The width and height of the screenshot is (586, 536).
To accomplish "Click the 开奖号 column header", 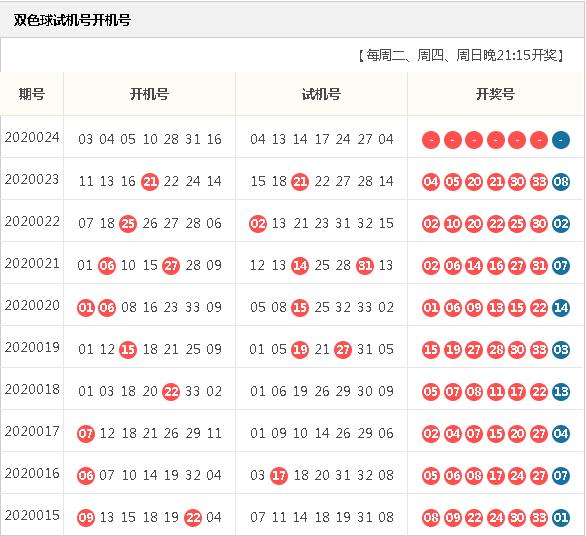I will pyautogui.click(x=496, y=94).
